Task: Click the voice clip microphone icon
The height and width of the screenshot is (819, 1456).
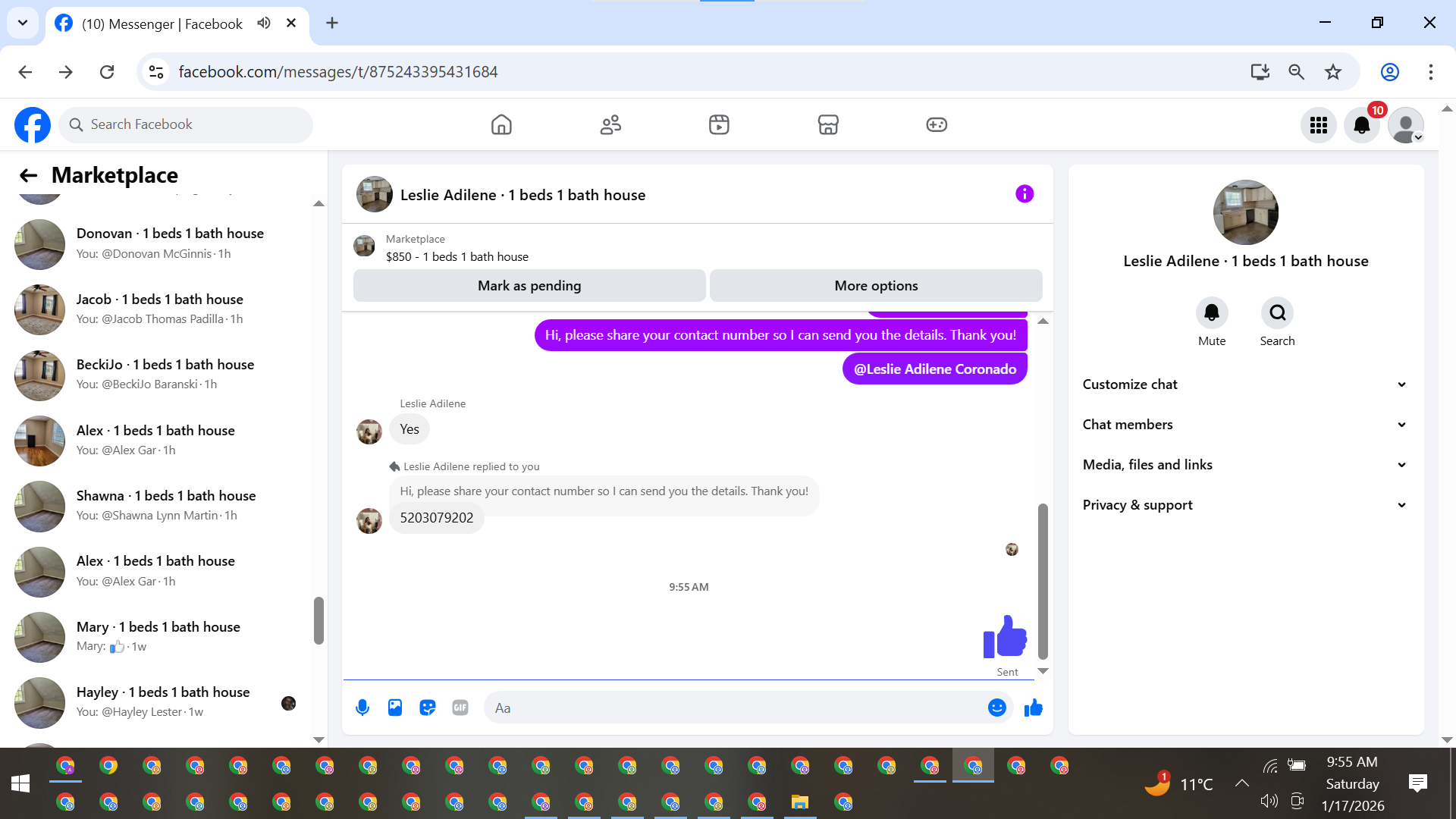Action: point(362,708)
